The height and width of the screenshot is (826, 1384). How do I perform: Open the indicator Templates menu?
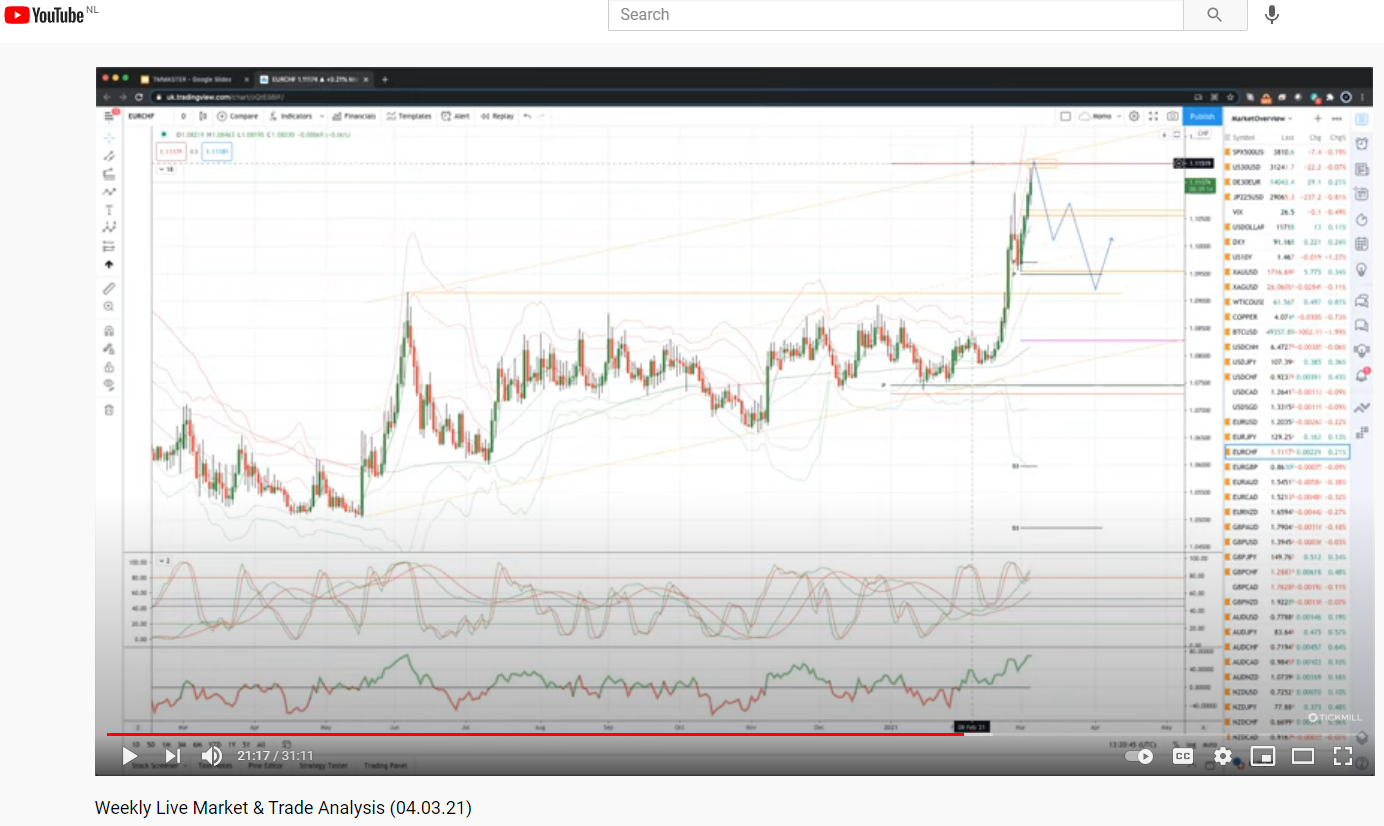point(409,116)
